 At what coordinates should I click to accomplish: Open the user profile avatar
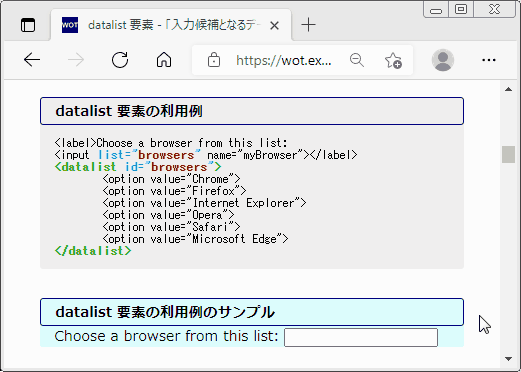[443, 60]
